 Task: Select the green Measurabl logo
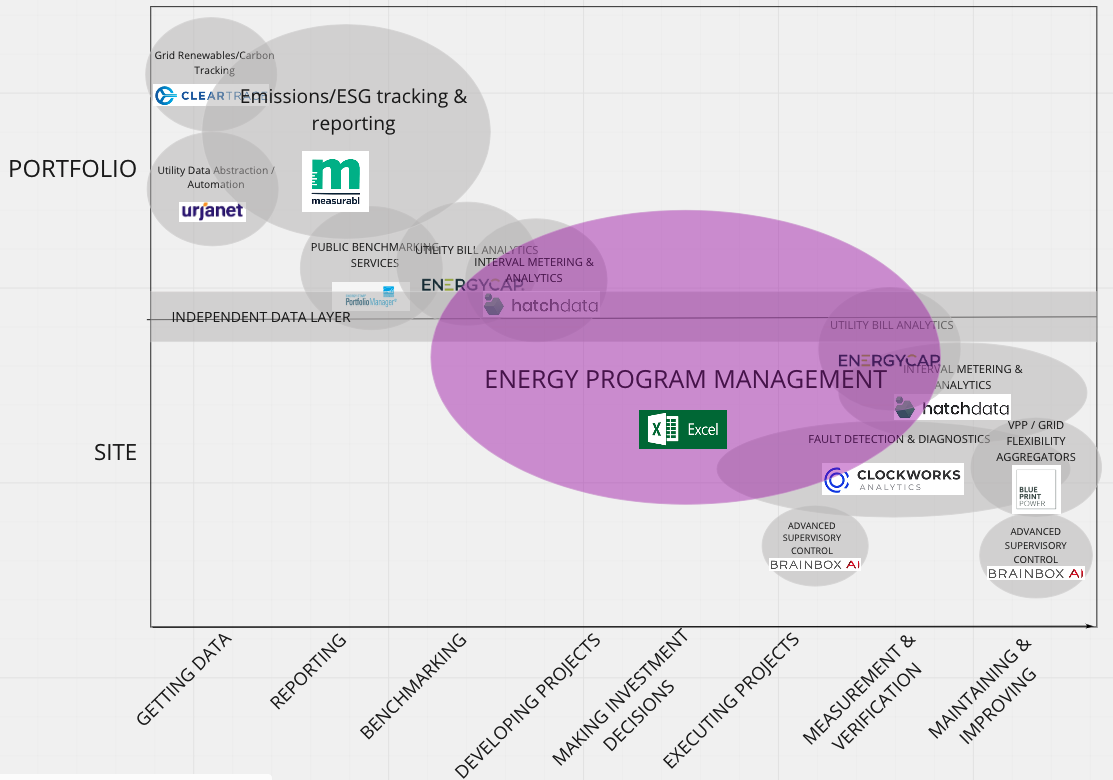pos(335,181)
